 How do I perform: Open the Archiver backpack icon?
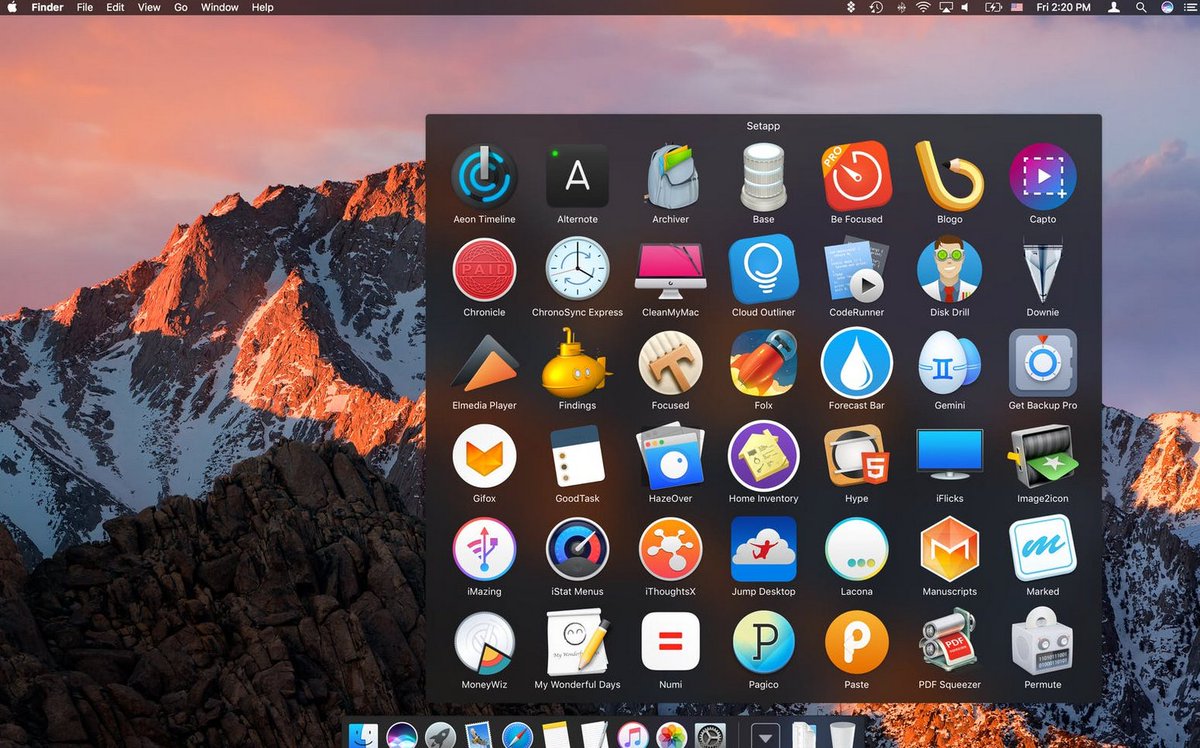pyautogui.click(x=670, y=175)
